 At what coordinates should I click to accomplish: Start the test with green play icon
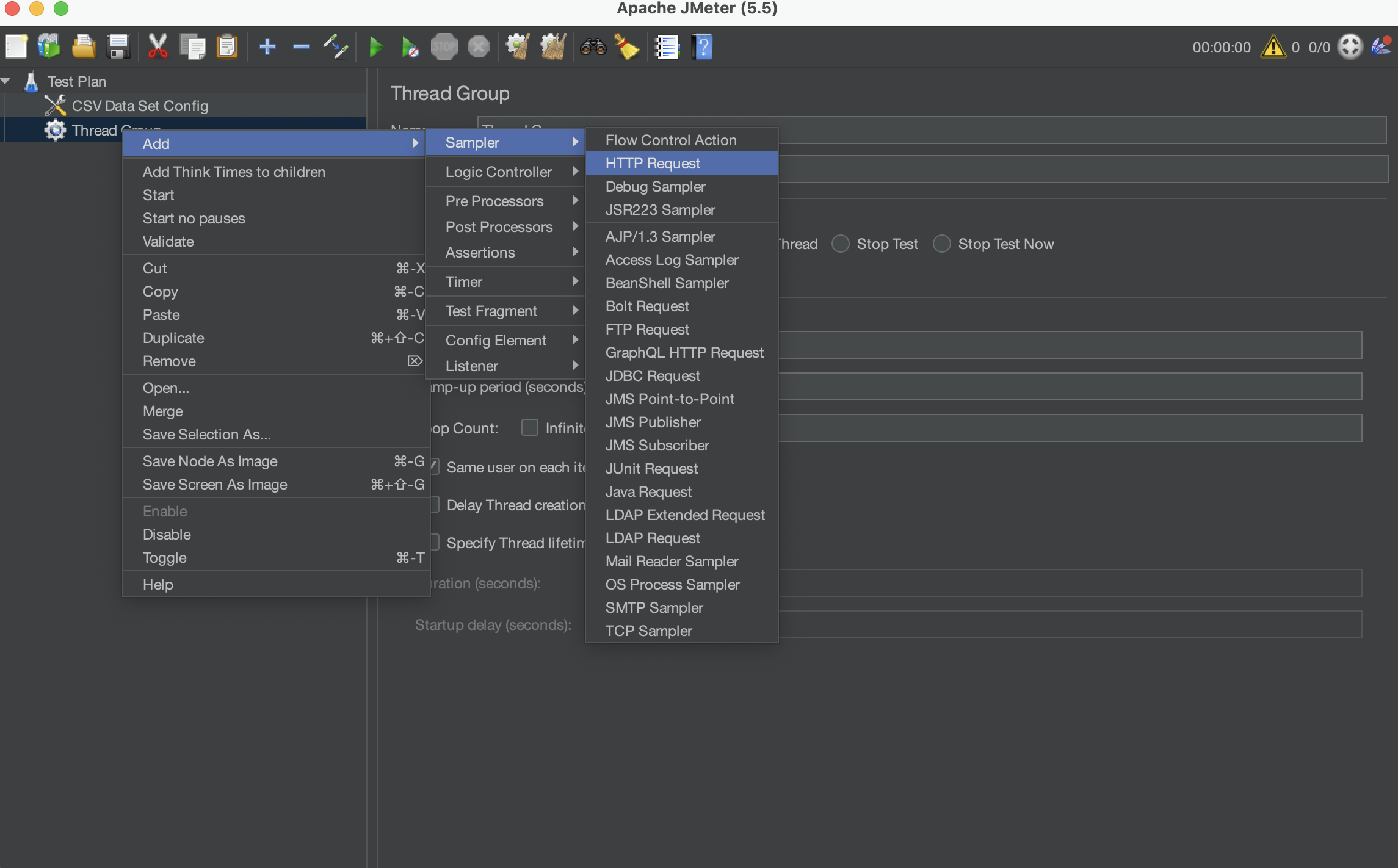376,46
